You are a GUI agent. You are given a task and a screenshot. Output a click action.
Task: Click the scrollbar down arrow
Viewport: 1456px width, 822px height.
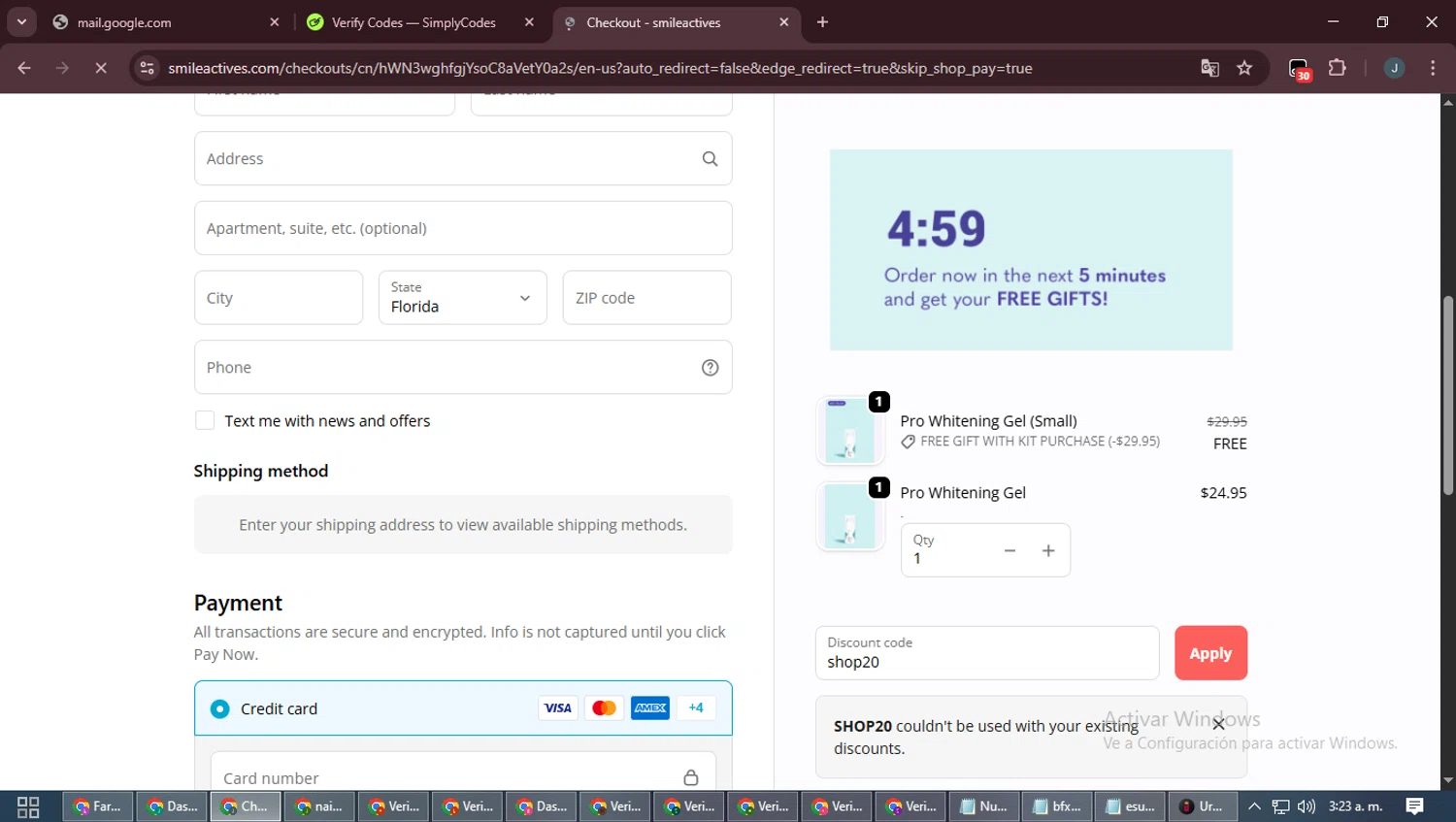[1447, 780]
